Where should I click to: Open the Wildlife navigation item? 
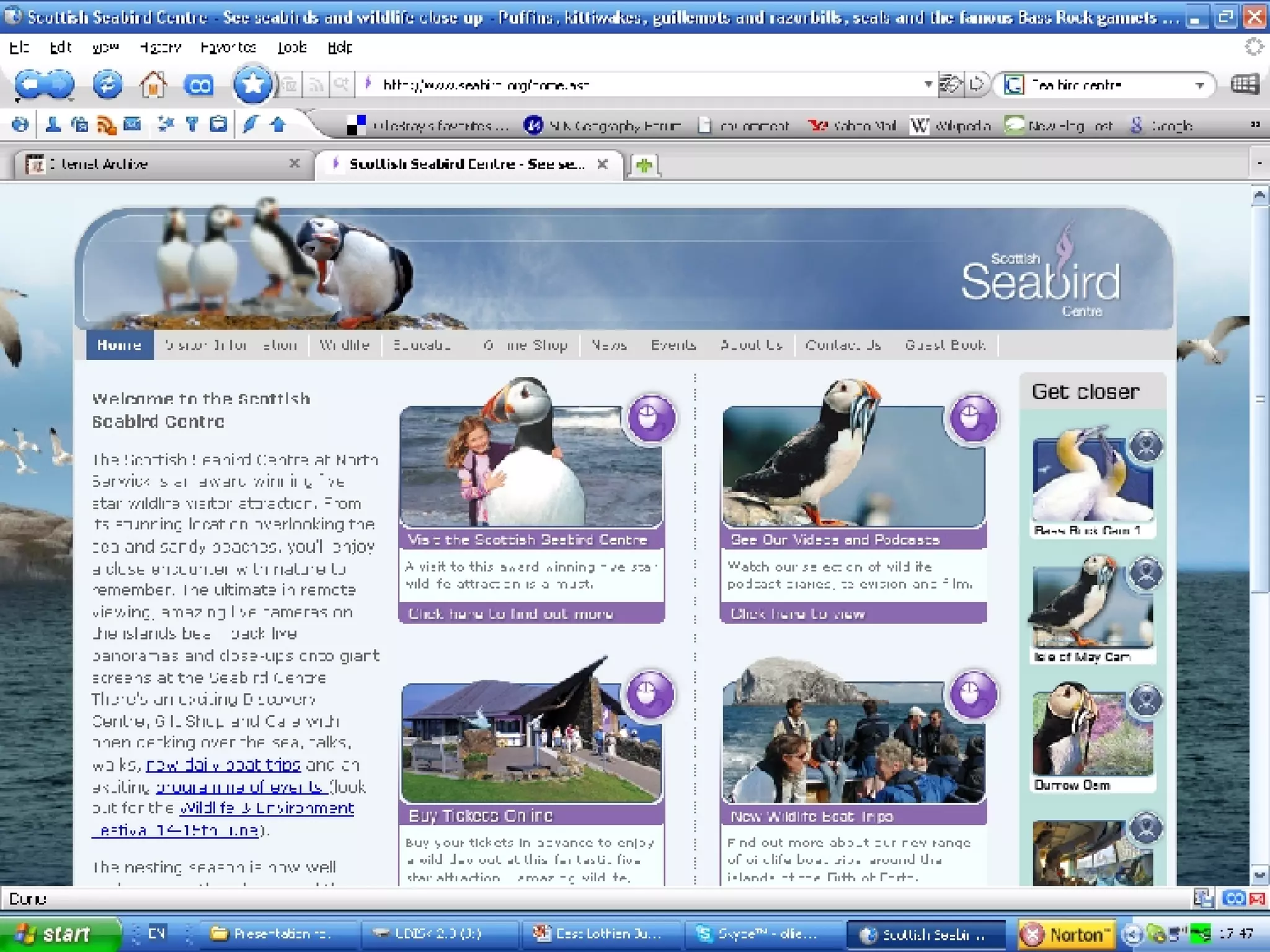[x=344, y=345]
